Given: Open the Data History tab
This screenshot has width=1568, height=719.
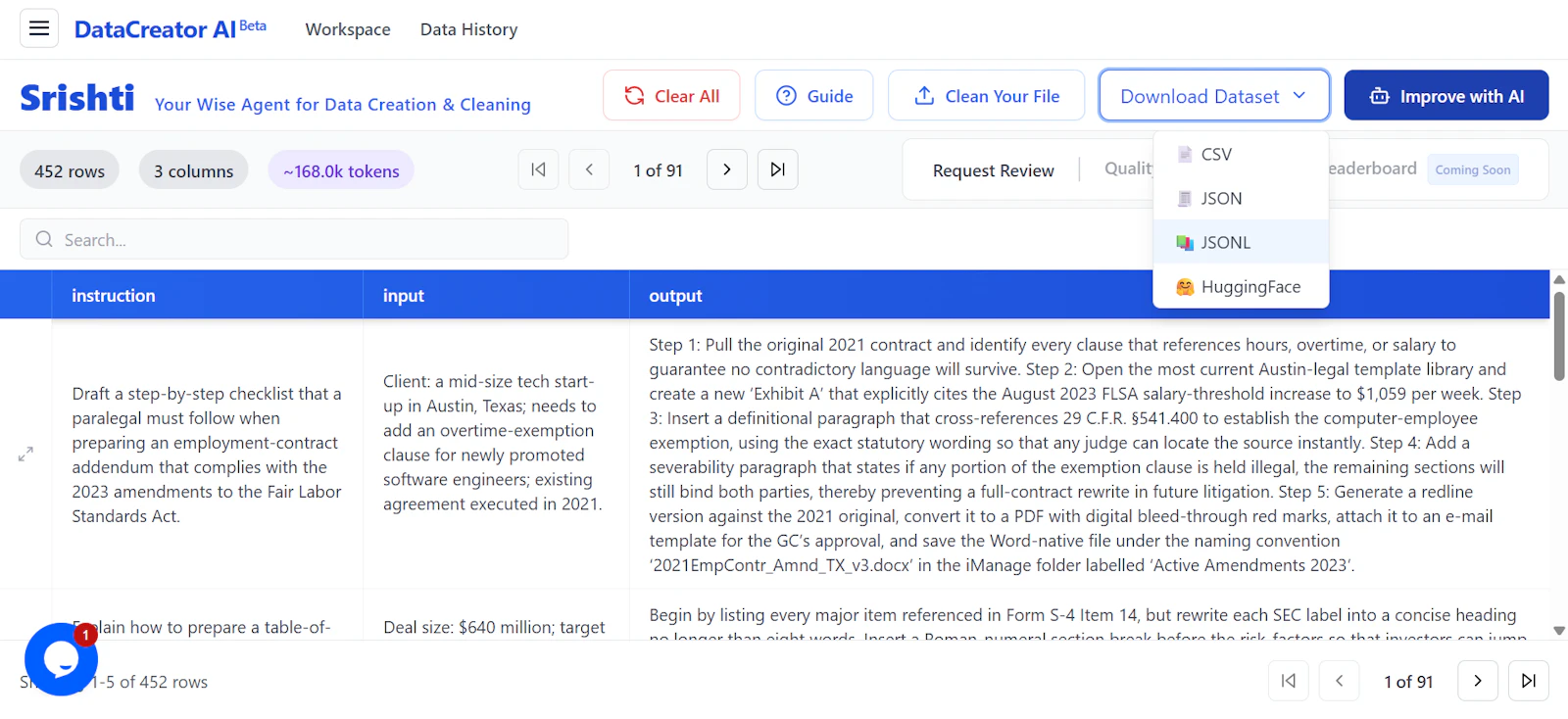Looking at the screenshot, I should point(468,29).
